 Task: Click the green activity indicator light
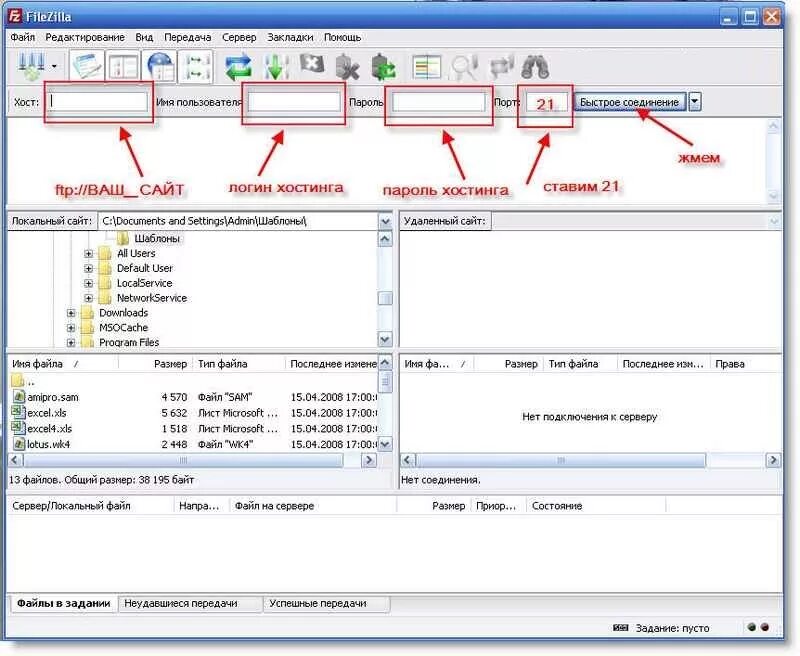click(x=752, y=627)
